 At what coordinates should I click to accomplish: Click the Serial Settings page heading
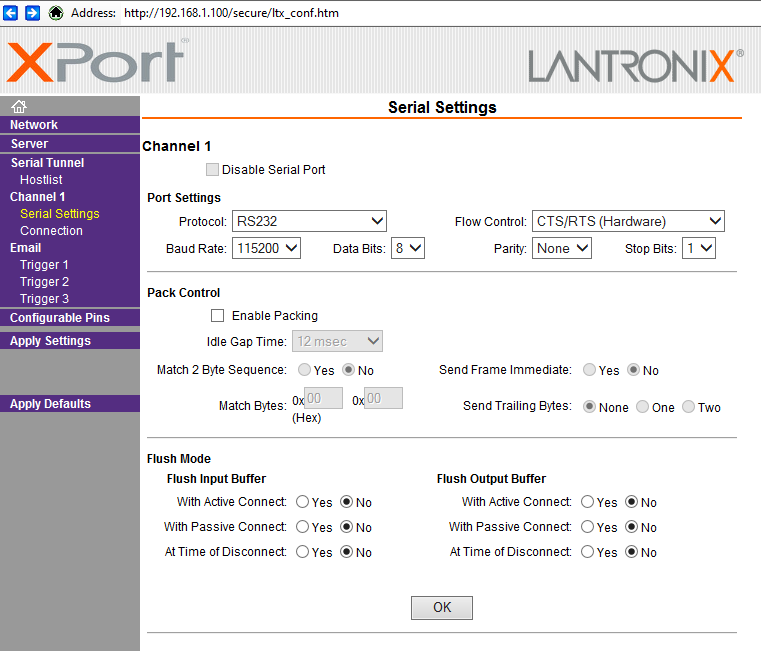(x=442, y=107)
